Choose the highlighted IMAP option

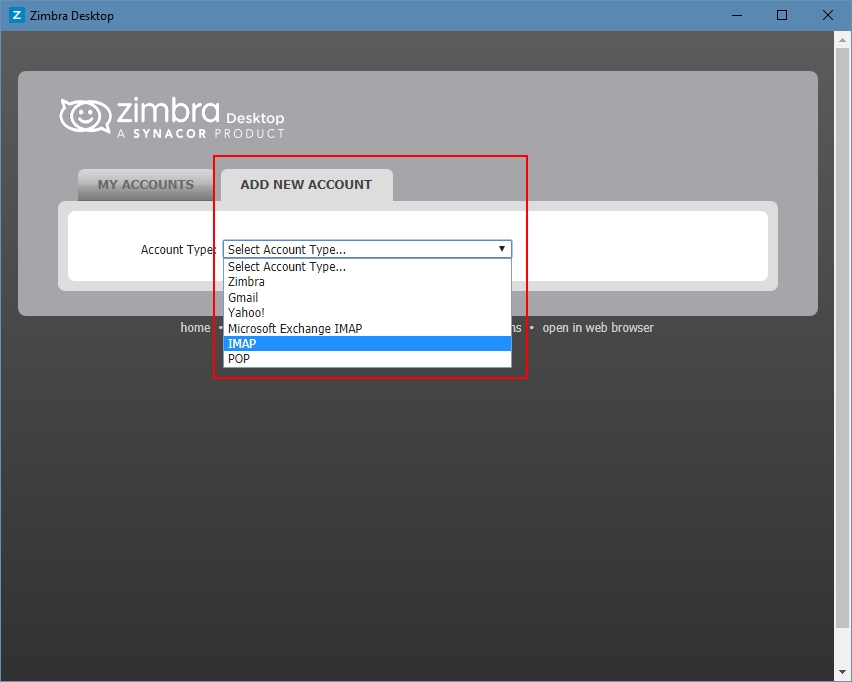[242, 343]
